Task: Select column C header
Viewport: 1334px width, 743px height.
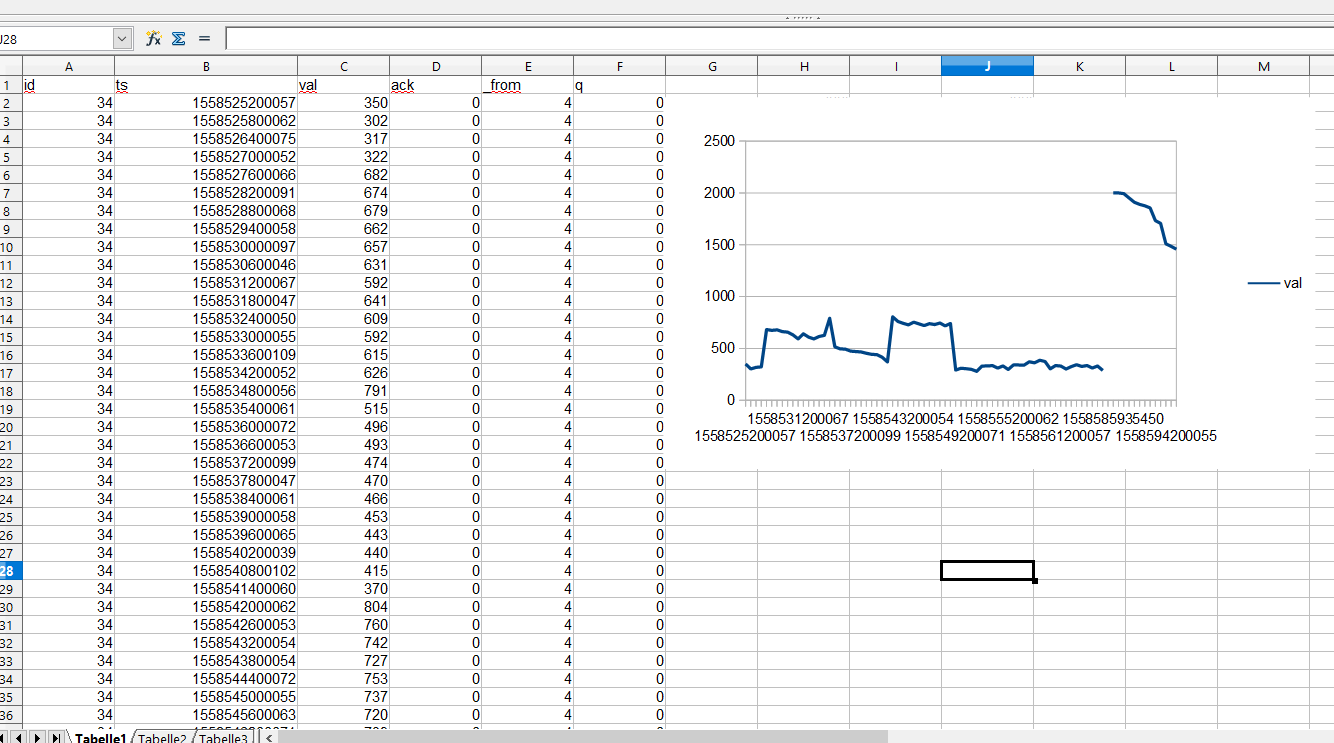Action: pyautogui.click(x=343, y=66)
